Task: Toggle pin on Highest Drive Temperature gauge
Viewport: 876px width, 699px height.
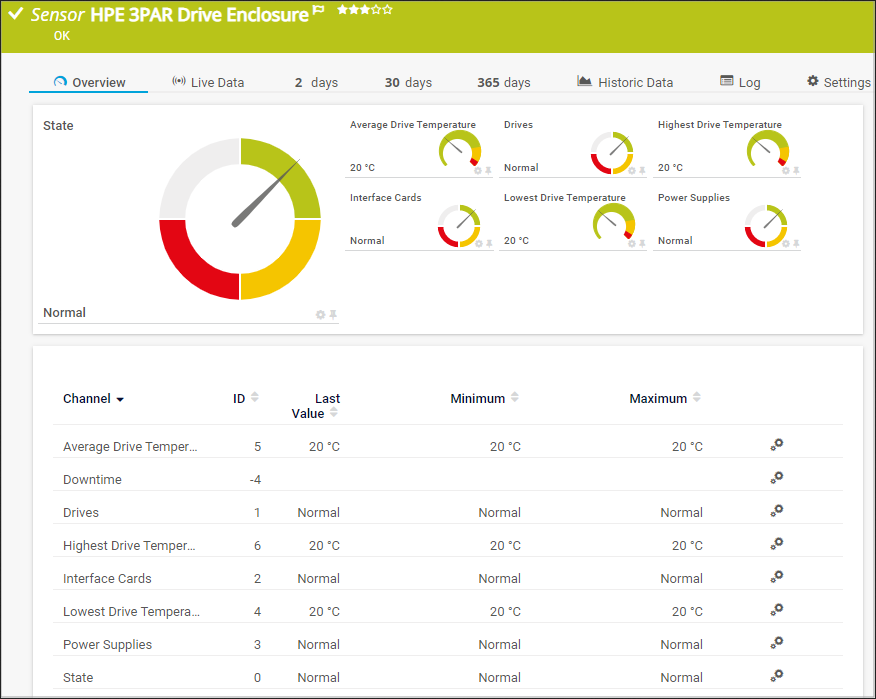Action: point(797,171)
